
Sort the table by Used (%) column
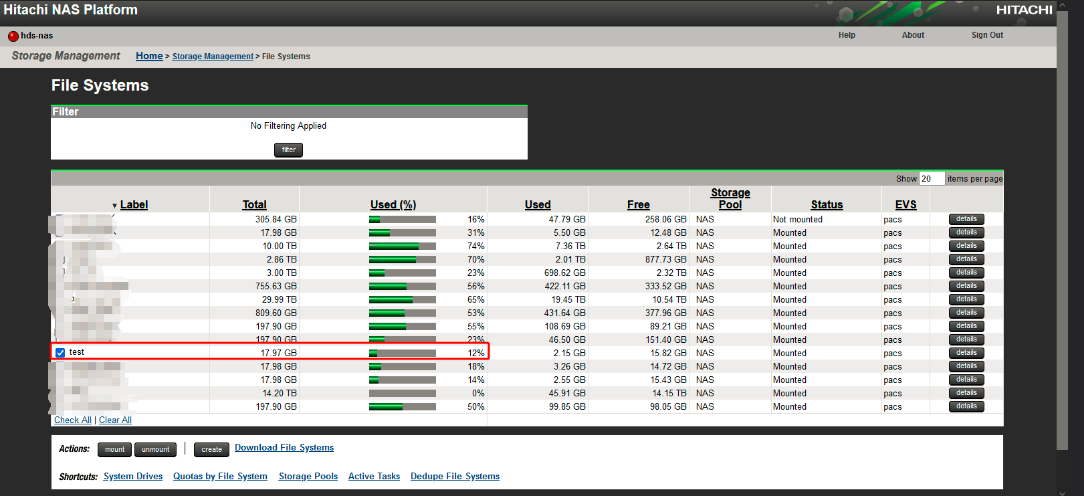(393, 204)
